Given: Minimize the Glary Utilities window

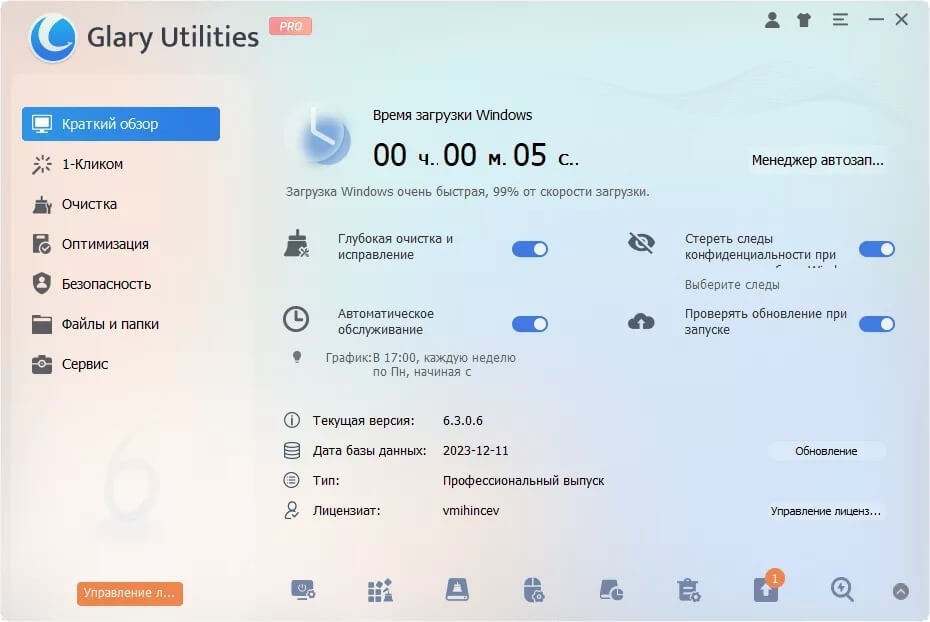Looking at the screenshot, I should [x=876, y=20].
